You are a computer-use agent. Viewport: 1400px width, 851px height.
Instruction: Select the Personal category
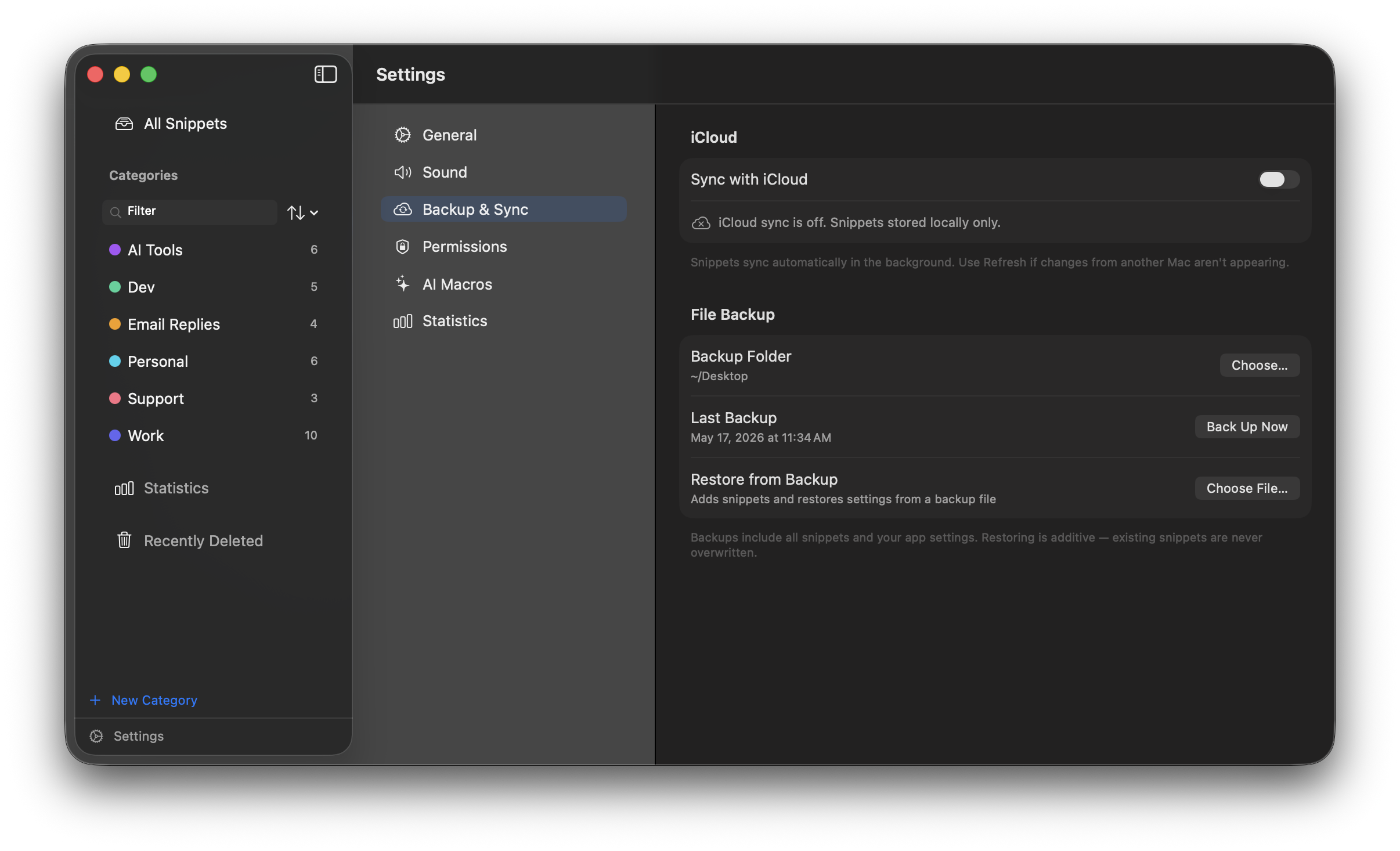[213, 362]
